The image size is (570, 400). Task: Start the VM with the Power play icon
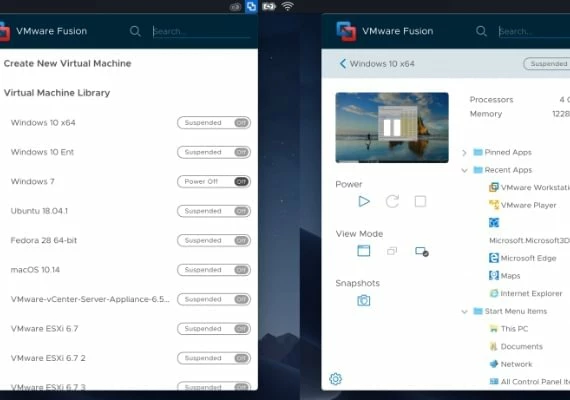pos(364,201)
